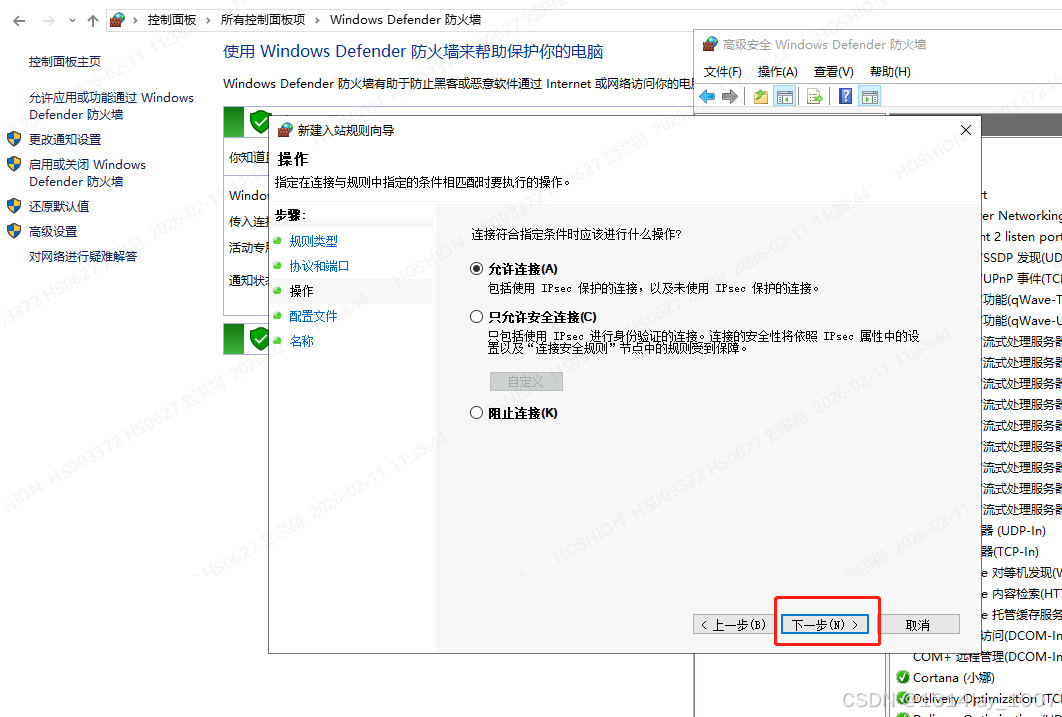Viewport: 1062px width, 717px height.
Task: Click the 上一步(B) button
Action: [x=734, y=624]
